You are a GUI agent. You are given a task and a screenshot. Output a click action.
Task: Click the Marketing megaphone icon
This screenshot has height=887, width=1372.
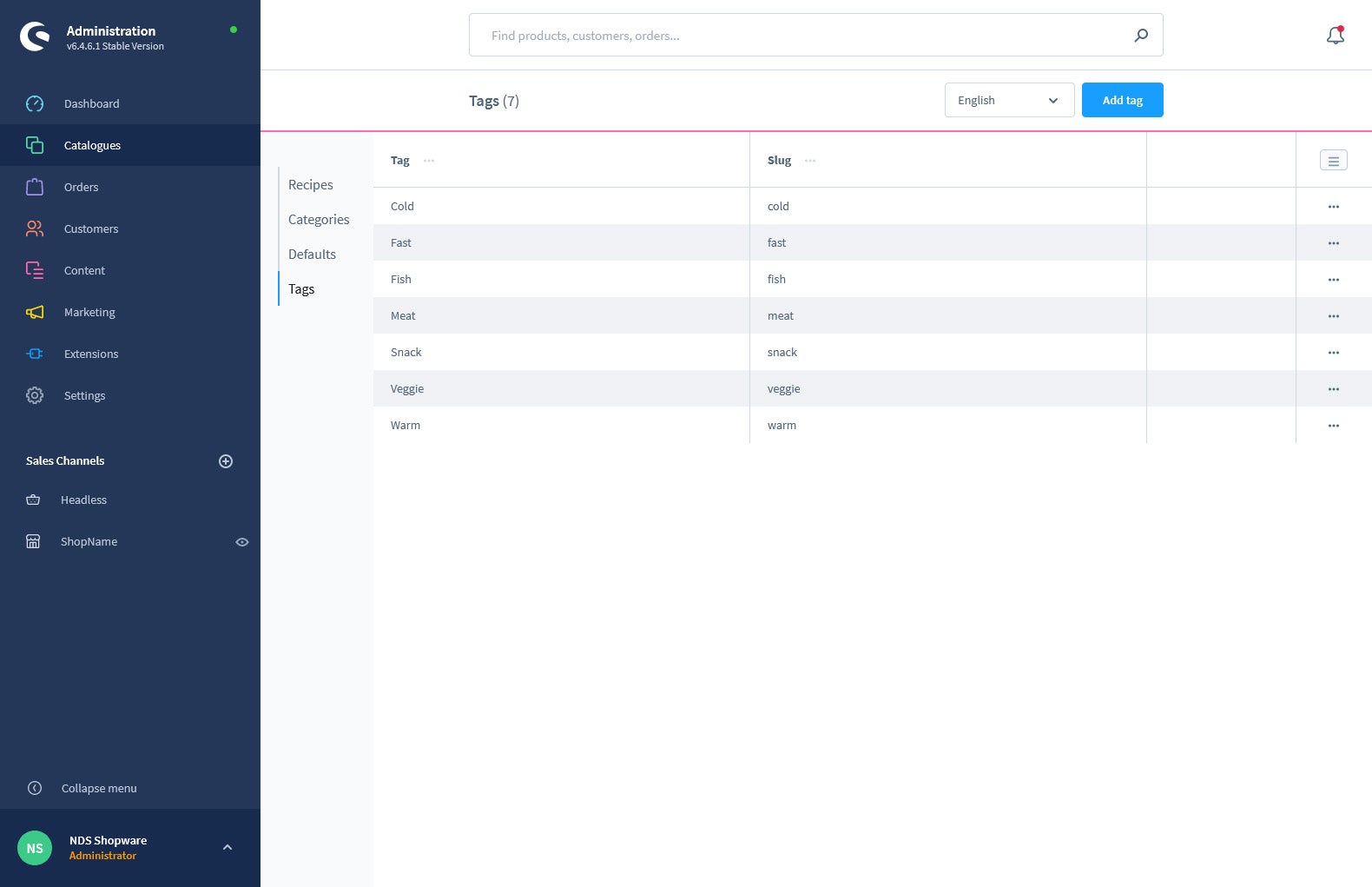(x=35, y=312)
